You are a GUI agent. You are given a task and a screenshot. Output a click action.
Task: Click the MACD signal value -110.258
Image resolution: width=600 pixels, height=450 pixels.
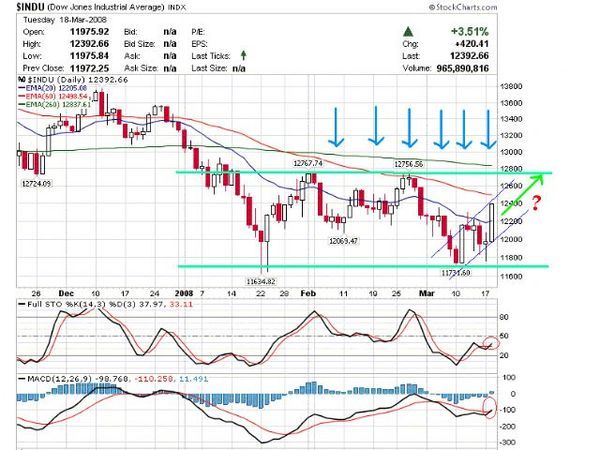pyautogui.click(x=152, y=379)
